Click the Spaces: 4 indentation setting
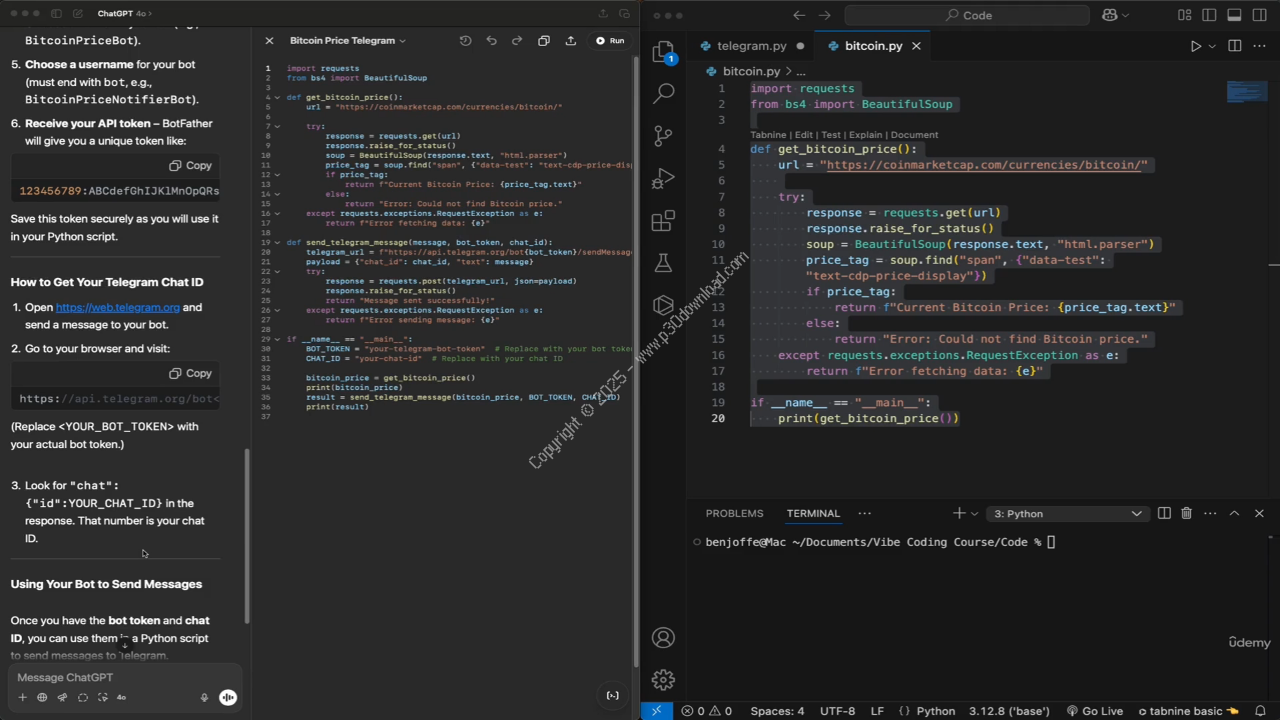Viewport: 1280px width, 720px height. click(x=777, y=711)
